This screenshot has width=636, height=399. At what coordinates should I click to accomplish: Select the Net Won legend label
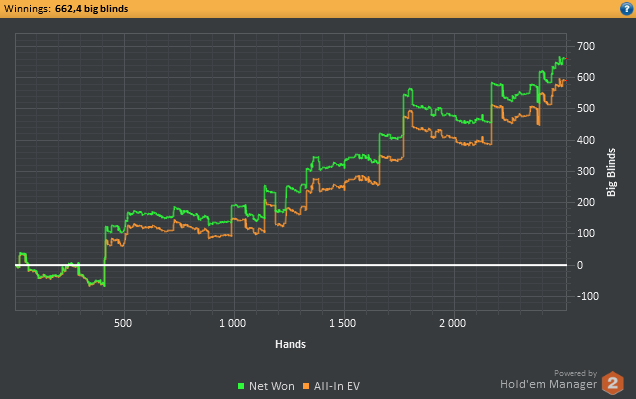point(271,386)
